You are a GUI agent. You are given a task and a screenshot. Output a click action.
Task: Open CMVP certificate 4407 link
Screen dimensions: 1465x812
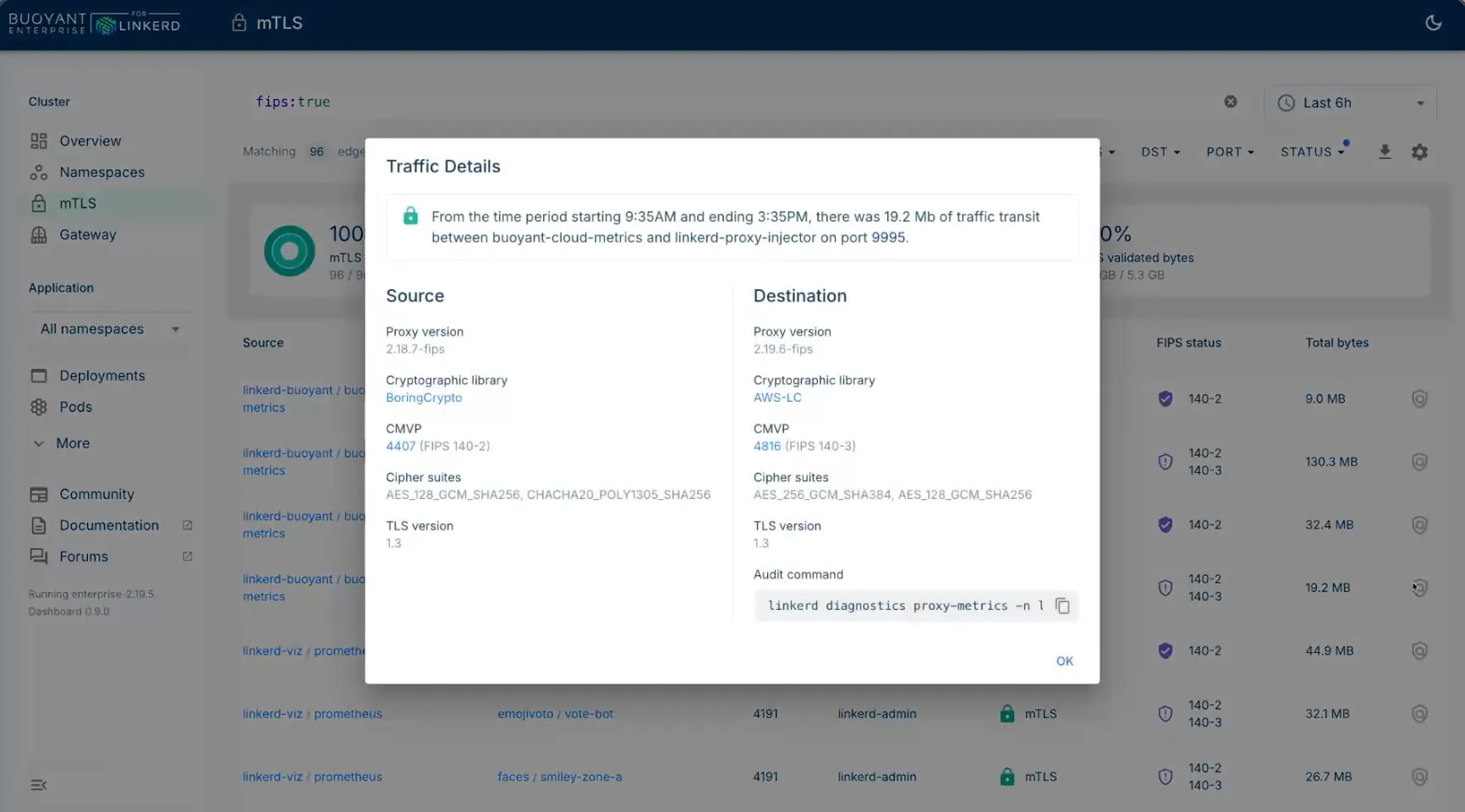click(401, 446)
